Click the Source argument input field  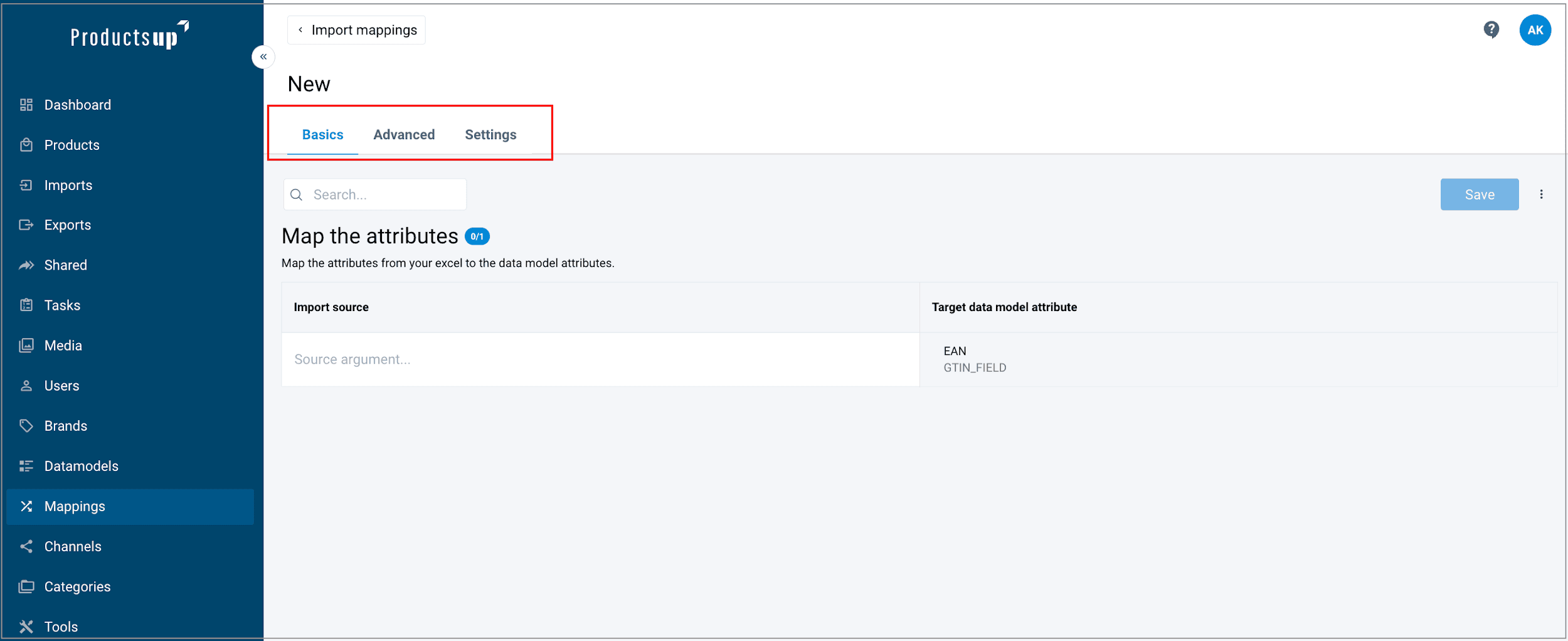(600, 359)
